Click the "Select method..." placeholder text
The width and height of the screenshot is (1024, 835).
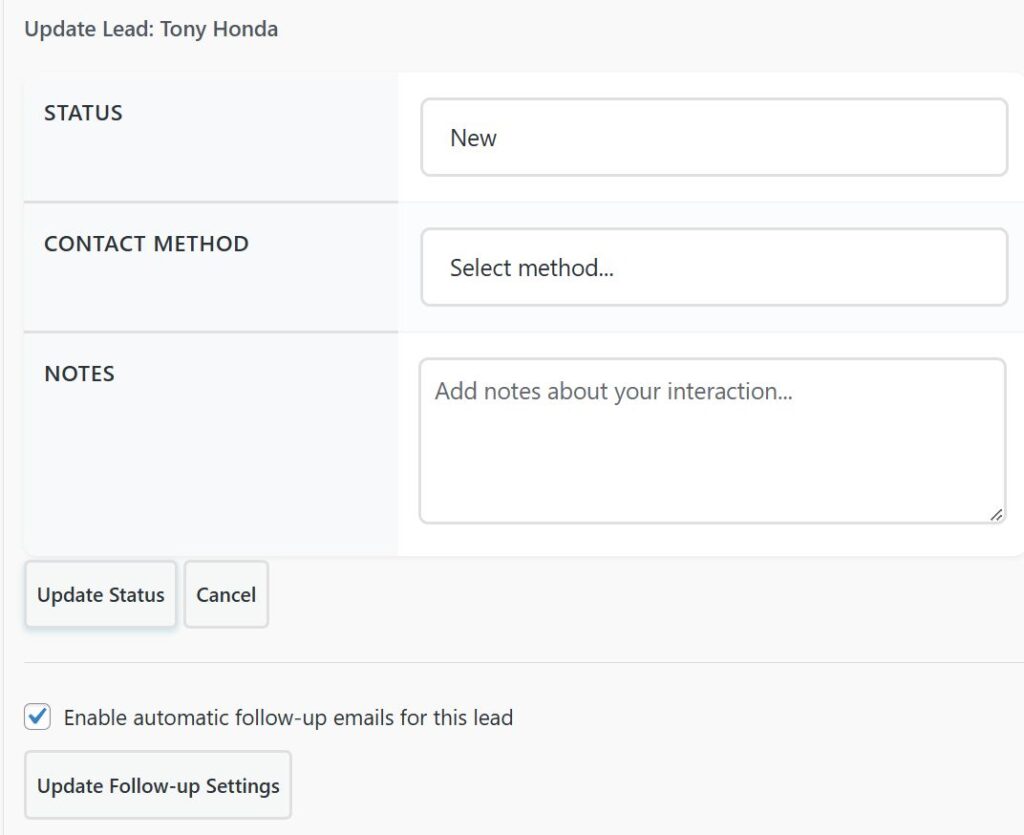click(531, 268)
